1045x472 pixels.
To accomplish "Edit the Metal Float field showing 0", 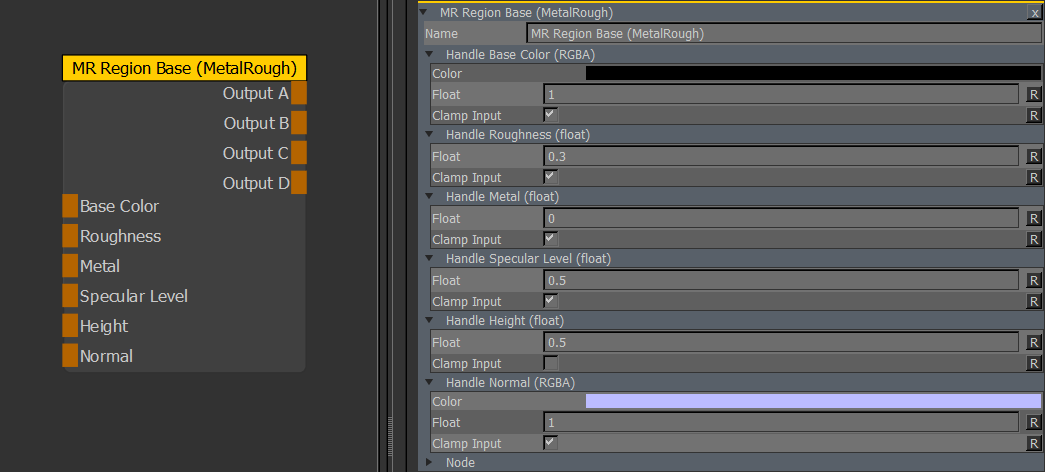I will tap(781, 219).
